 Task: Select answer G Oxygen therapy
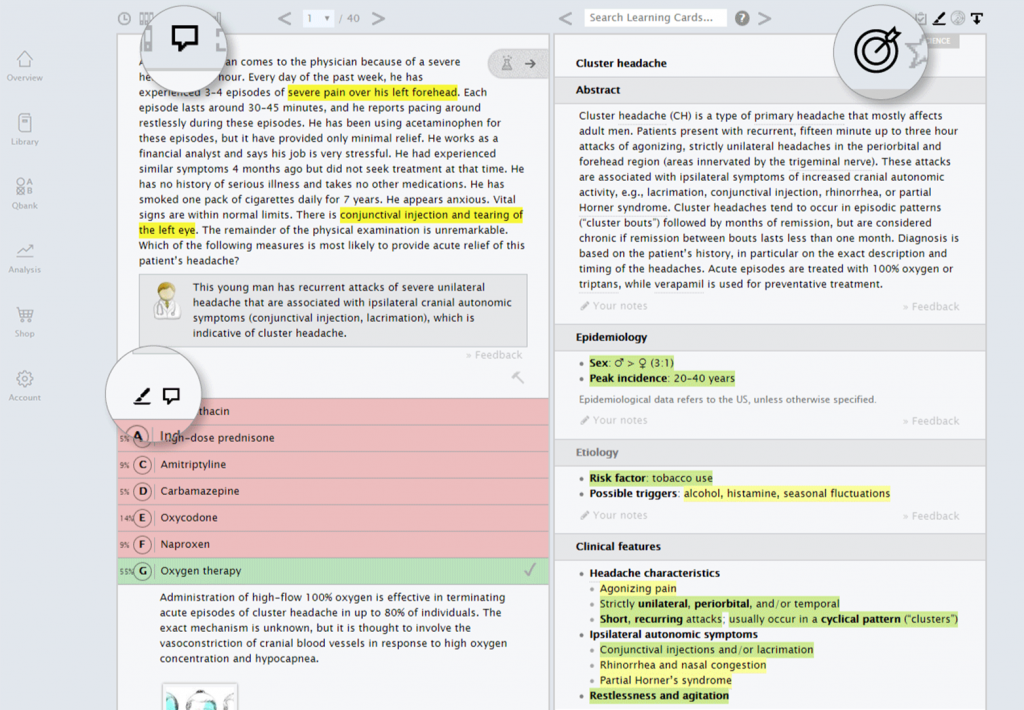click(x=333, y=571)
